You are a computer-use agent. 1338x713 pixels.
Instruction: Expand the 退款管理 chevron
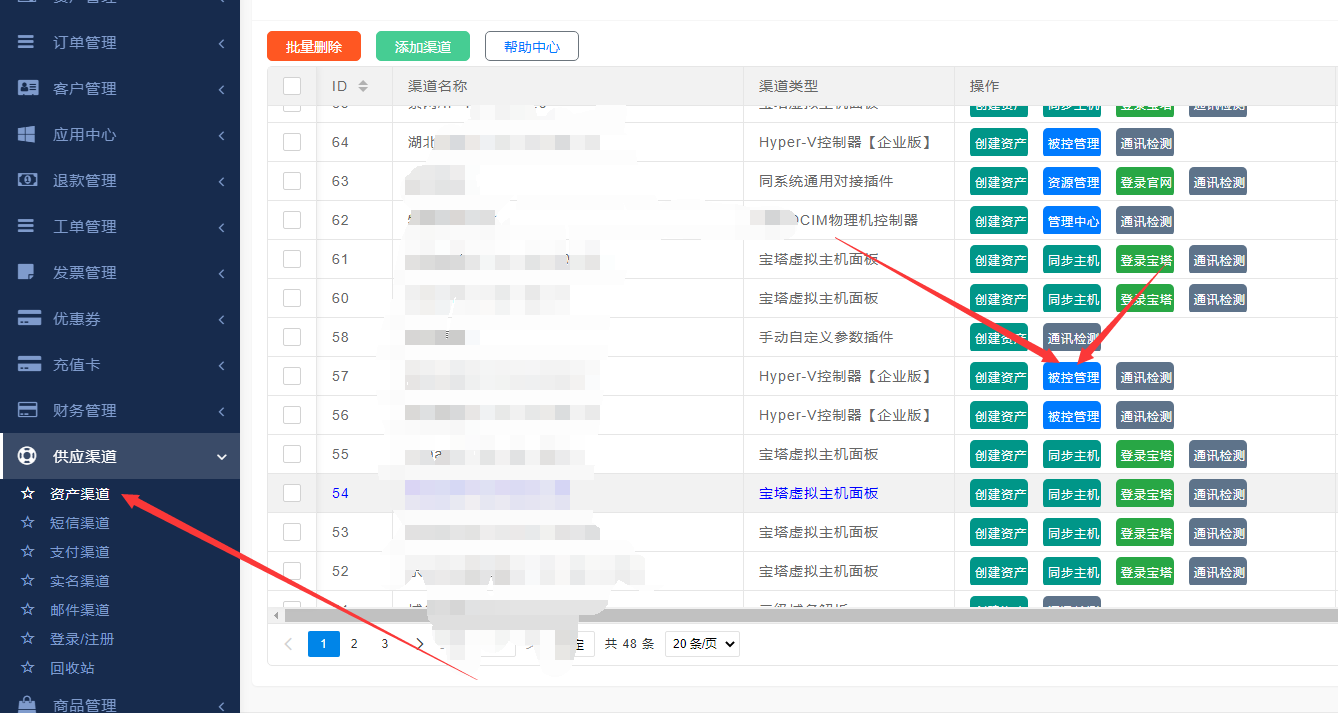click(221, 181)
